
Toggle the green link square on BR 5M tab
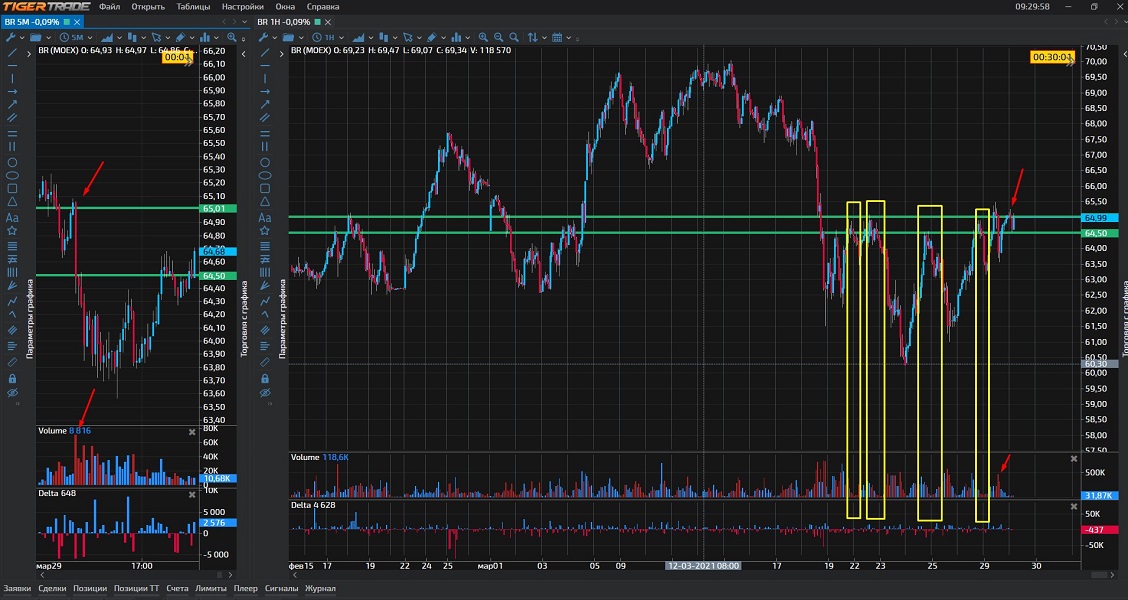[67, 22]
